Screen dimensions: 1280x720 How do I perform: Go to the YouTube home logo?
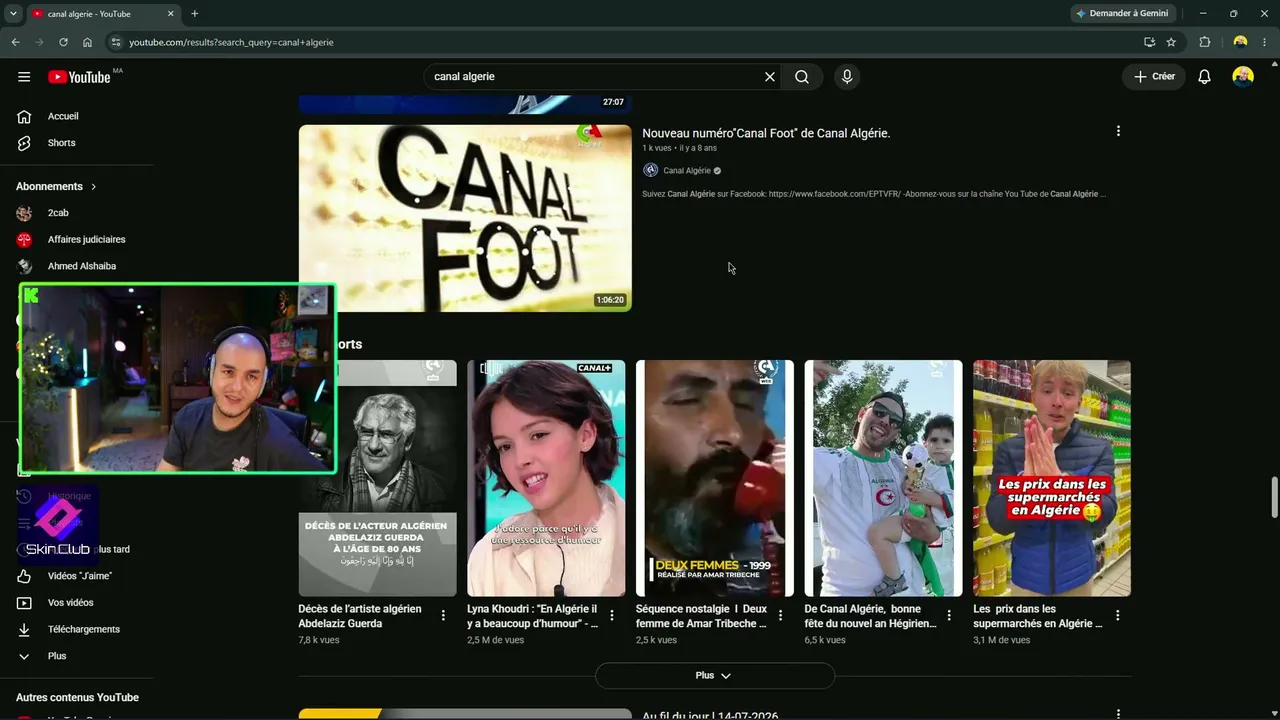pos(80,77)
